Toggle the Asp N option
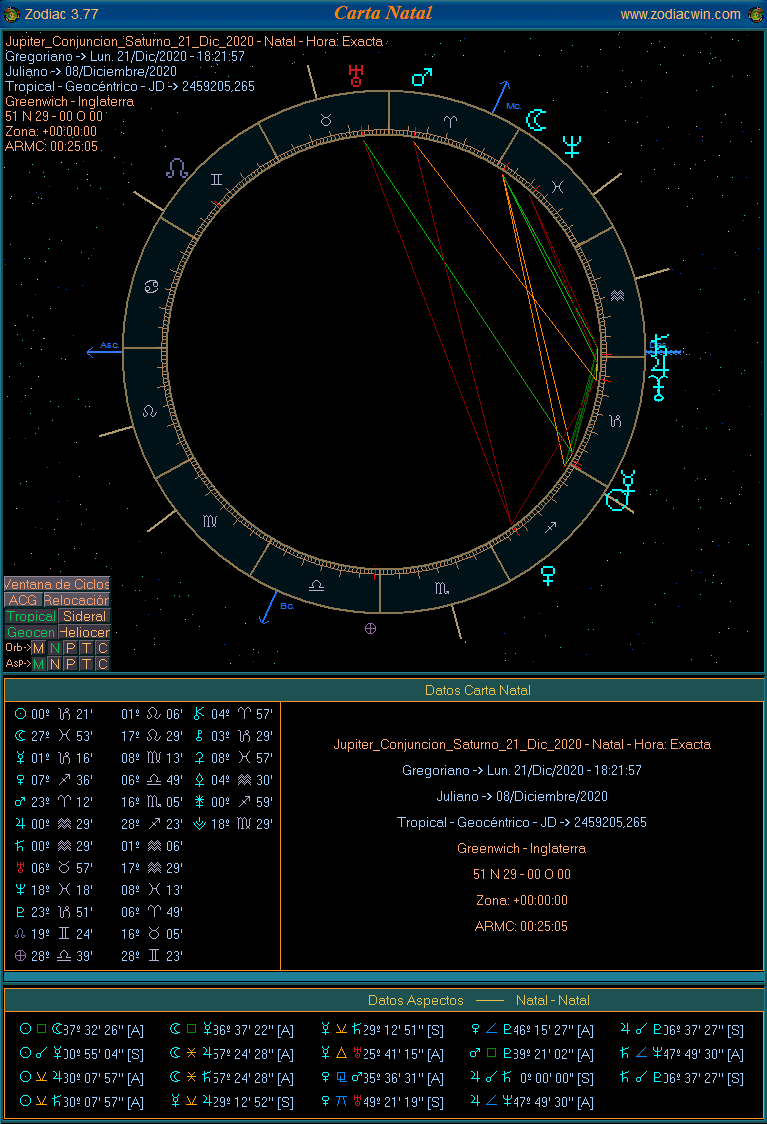The width and height of the screenshot is (767, 1124). [x=54, y=664]
